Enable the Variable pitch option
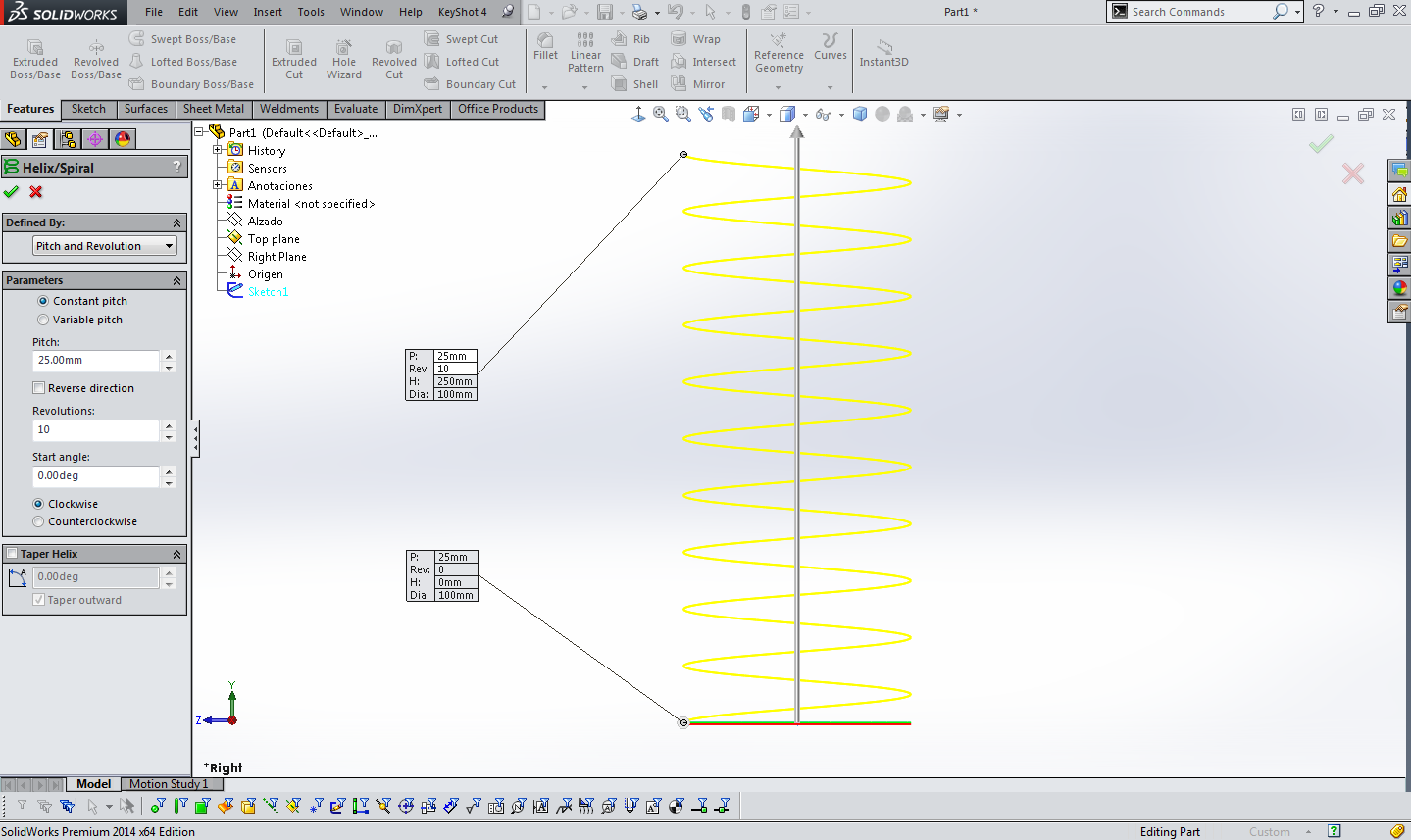This screenshot has height=840, width=1411. tap(43, 320)
